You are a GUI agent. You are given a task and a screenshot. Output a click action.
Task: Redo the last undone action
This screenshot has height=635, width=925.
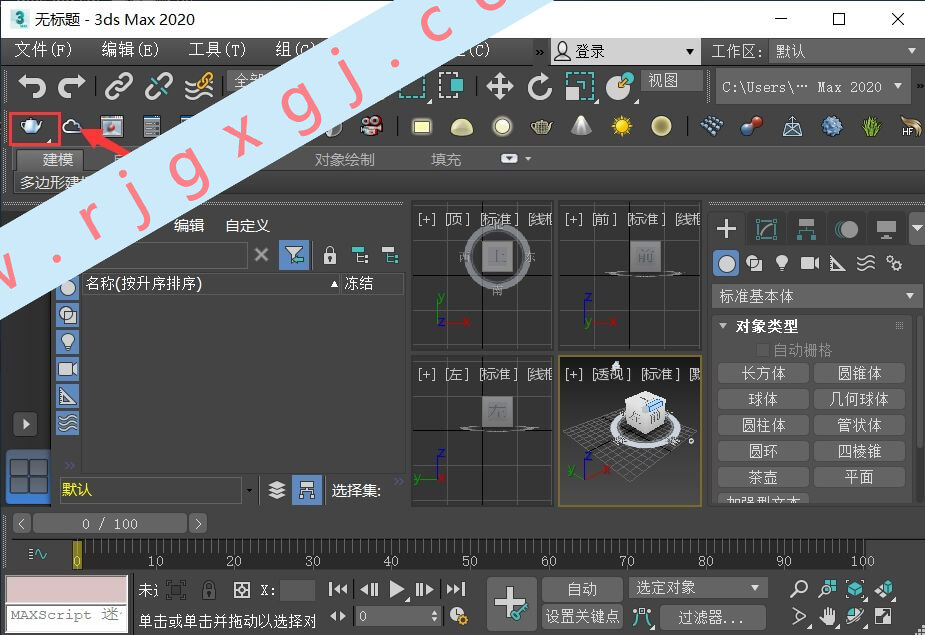point(71,87)
